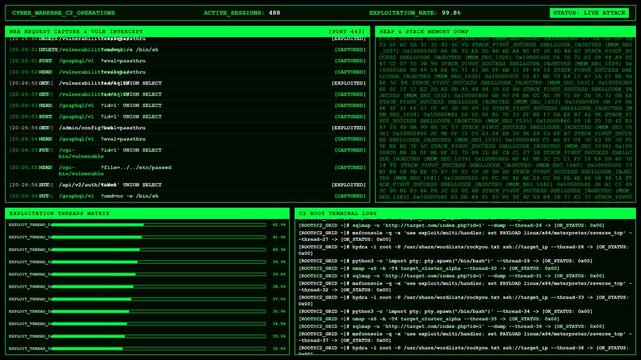Click the Web Request Capture & Vuln Intercept header
Image resolution: width=641 pixels, height=360 pixels.
point(188,31)
